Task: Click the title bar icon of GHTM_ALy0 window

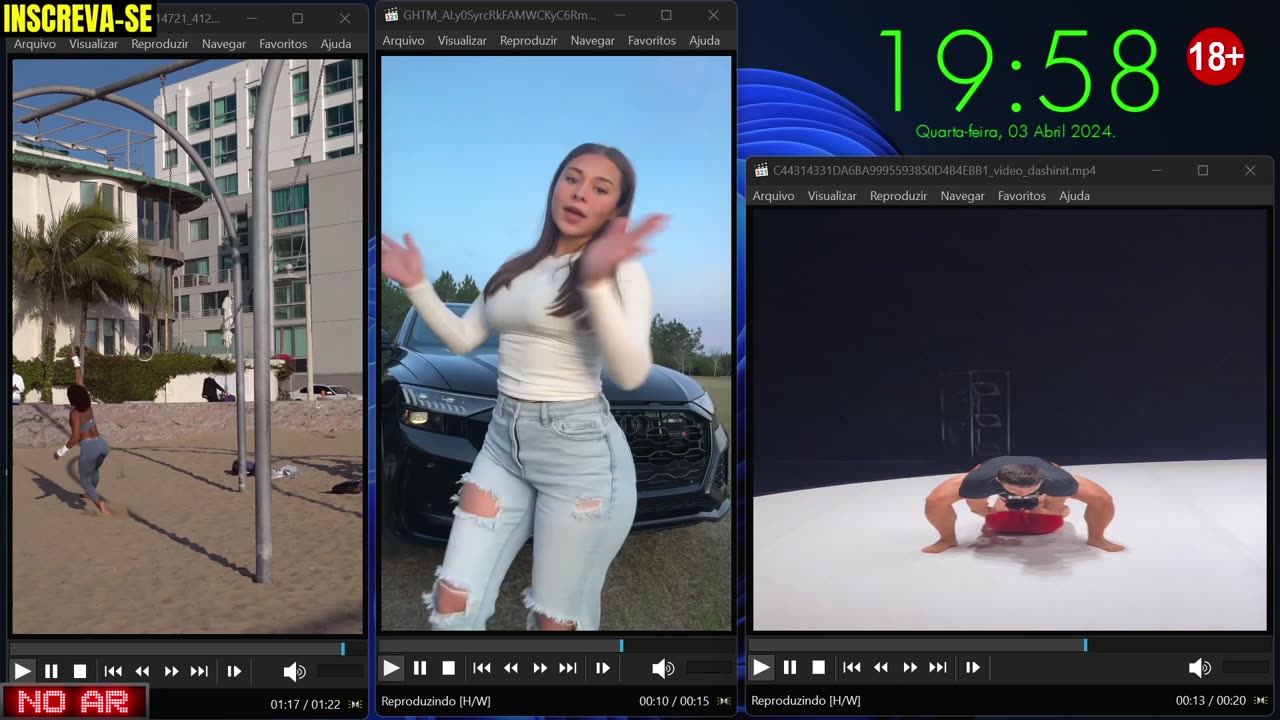Action: (x=391, y=16)
